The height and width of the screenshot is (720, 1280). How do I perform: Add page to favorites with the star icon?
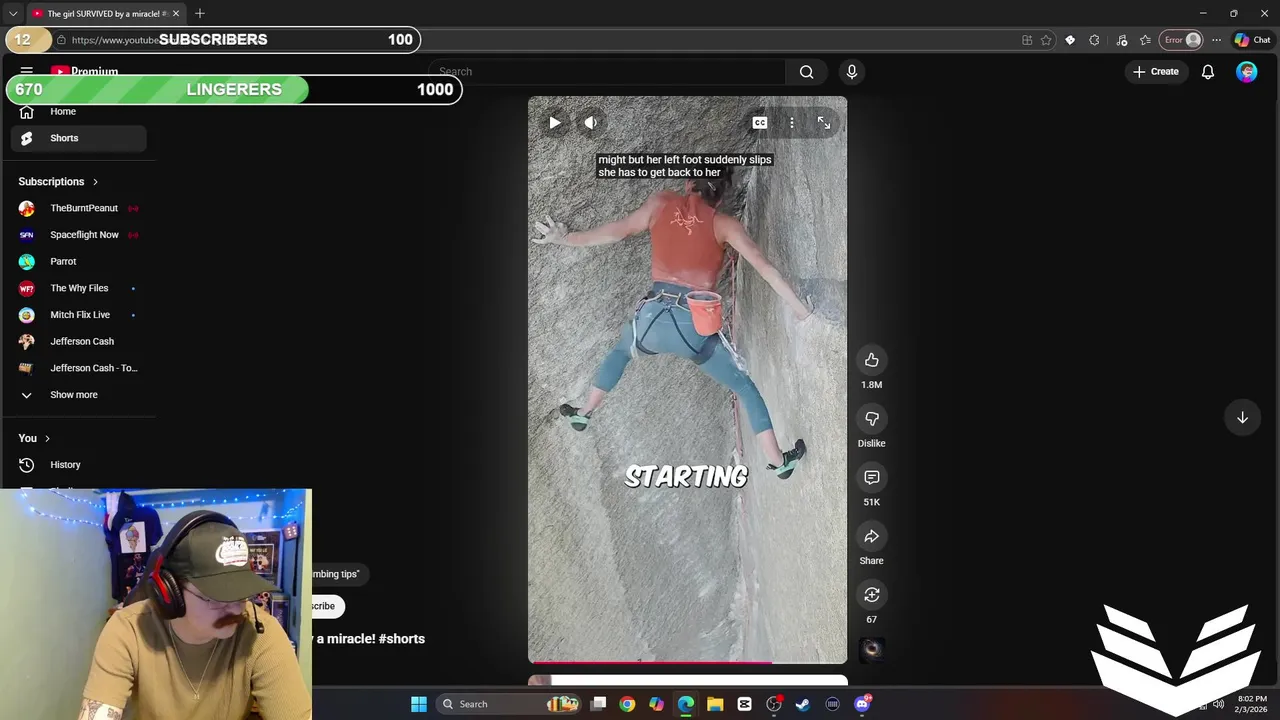(x=1046, y=40)
